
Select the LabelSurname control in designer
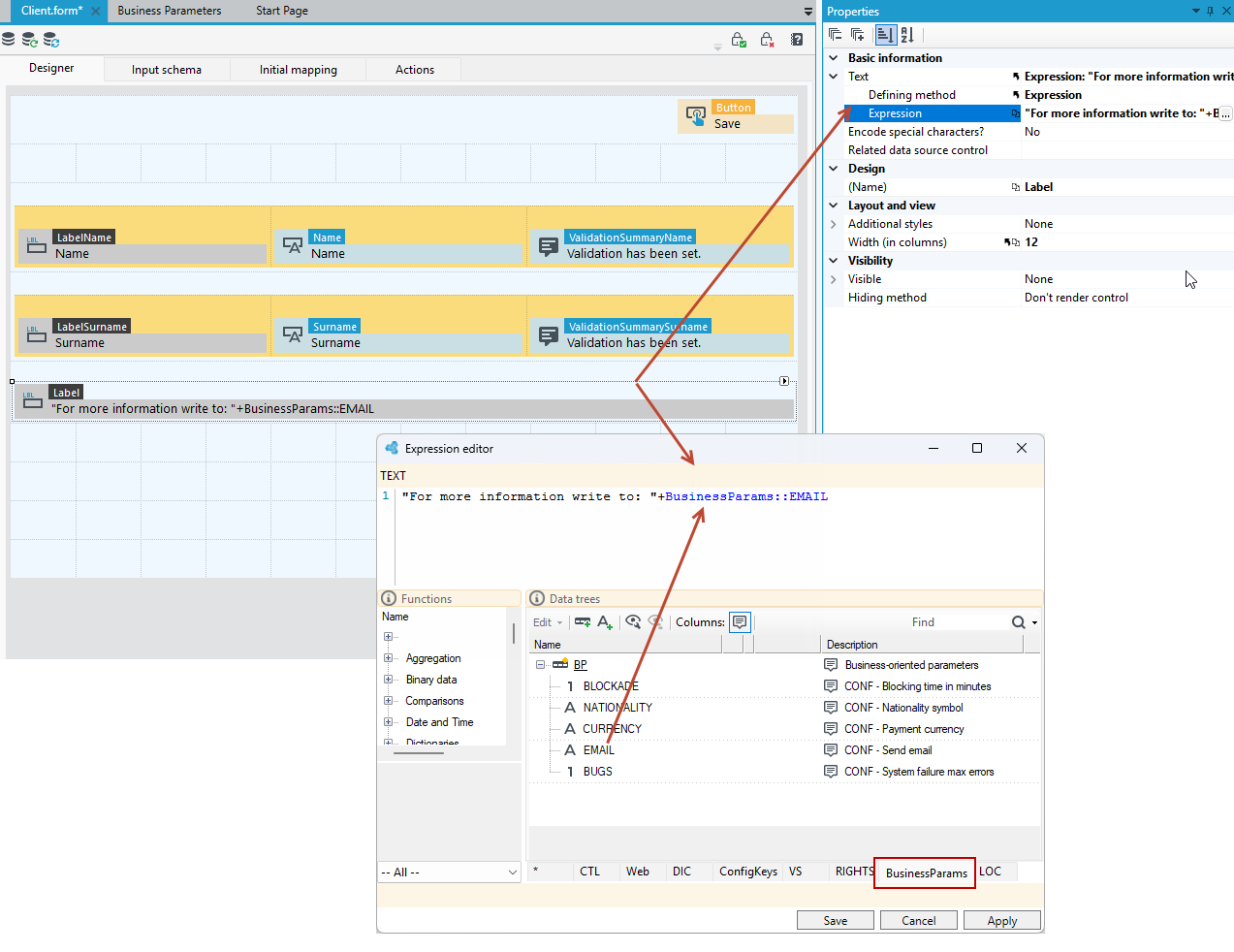pos(142,335)
